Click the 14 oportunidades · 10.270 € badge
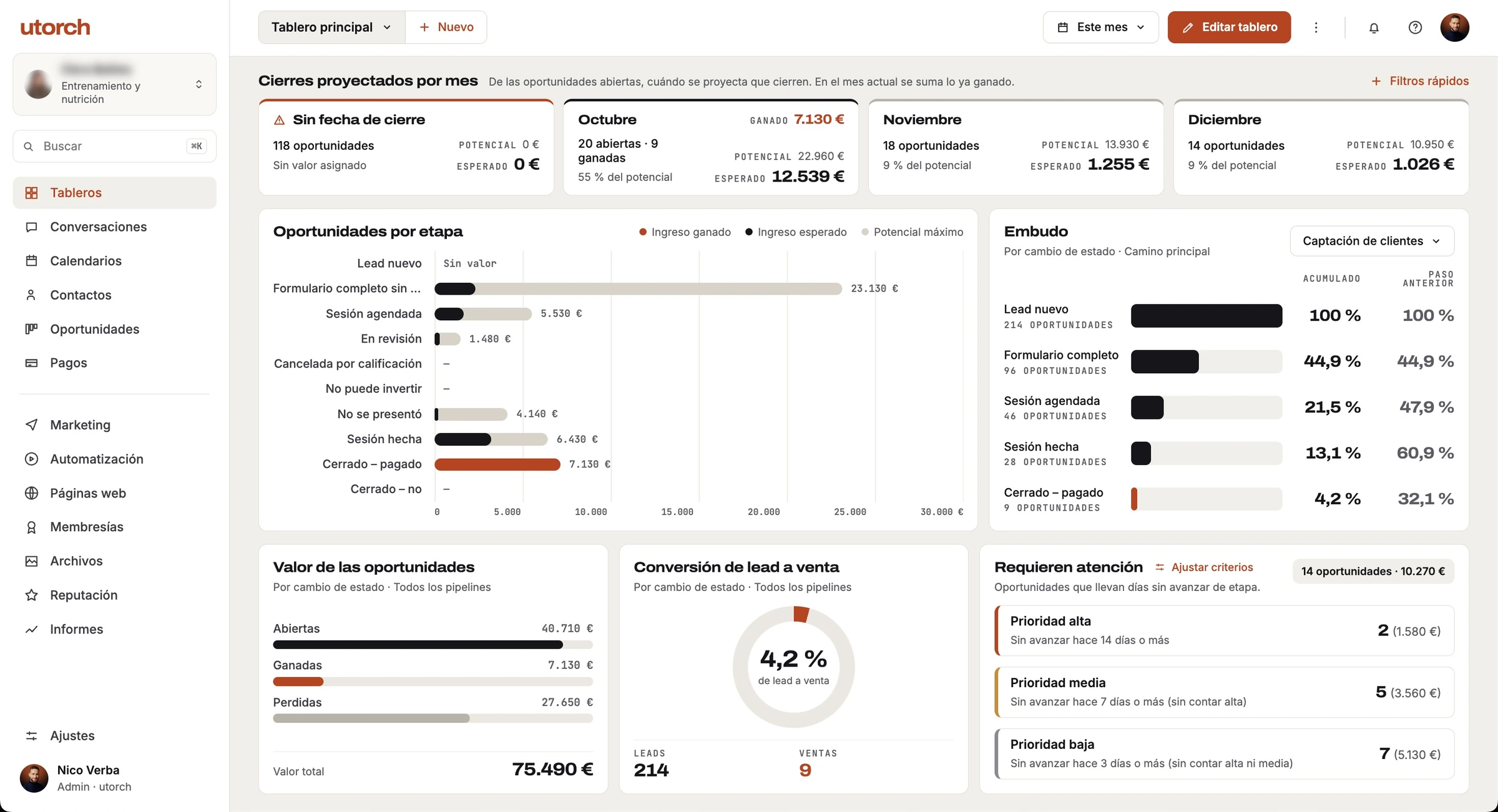 [x=1373, y=571]
